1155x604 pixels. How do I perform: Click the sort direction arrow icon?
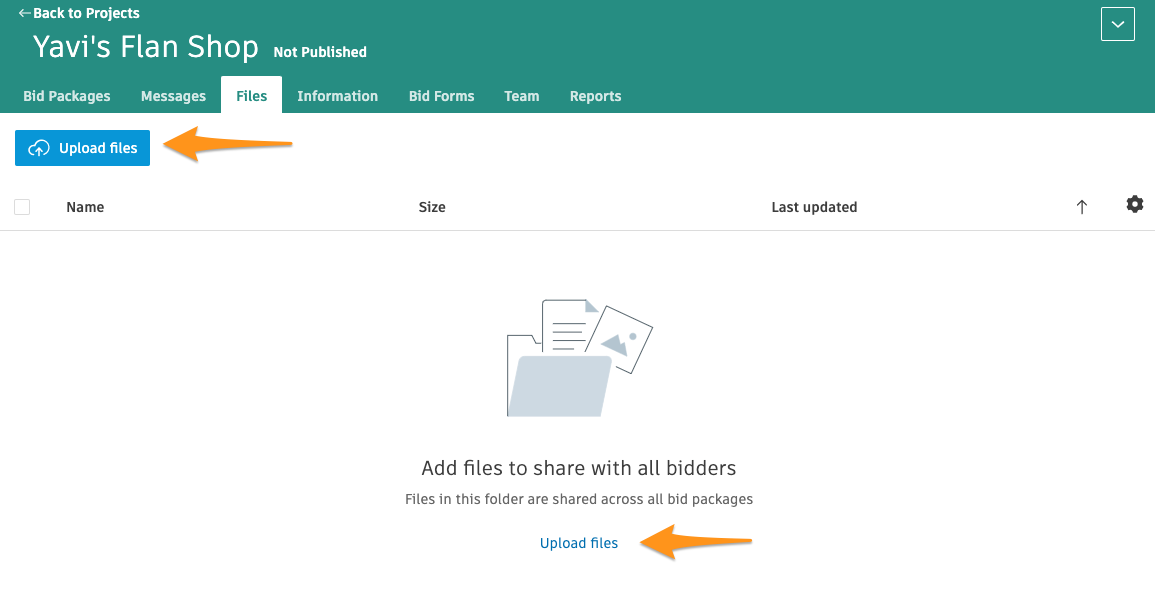pyautogui.click(x=1081, y=207)
